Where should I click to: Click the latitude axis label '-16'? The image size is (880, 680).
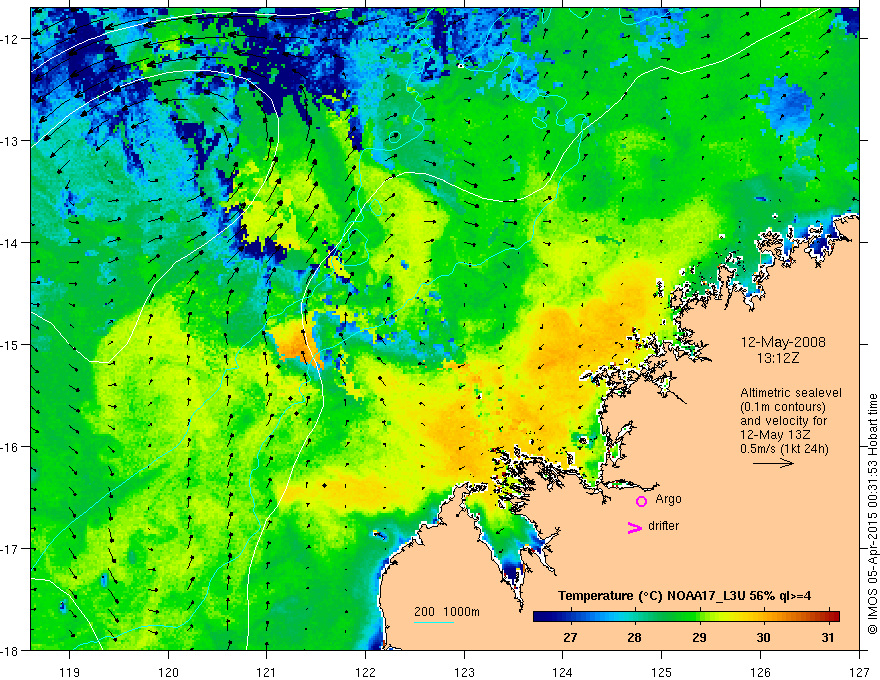(x=11, y=447)
